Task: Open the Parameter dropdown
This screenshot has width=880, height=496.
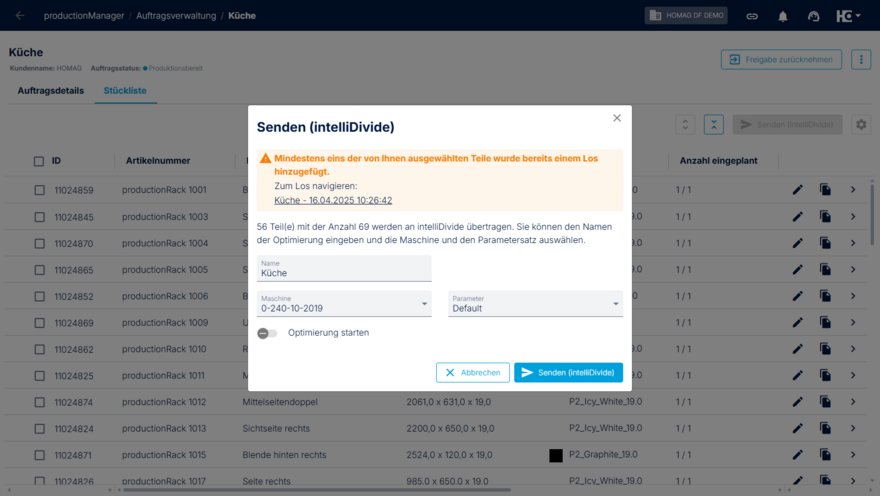Action: [x=535, y=304]
